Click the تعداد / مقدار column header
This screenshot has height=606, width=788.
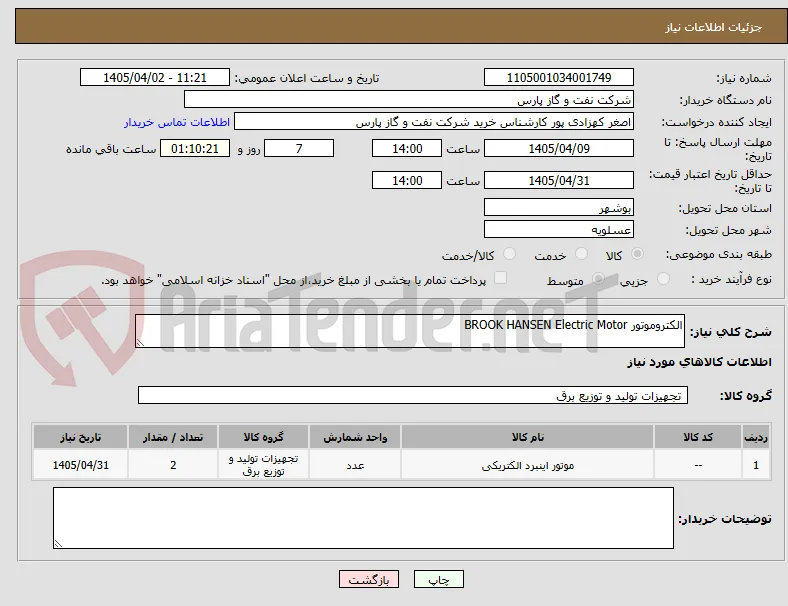point(173,437)
